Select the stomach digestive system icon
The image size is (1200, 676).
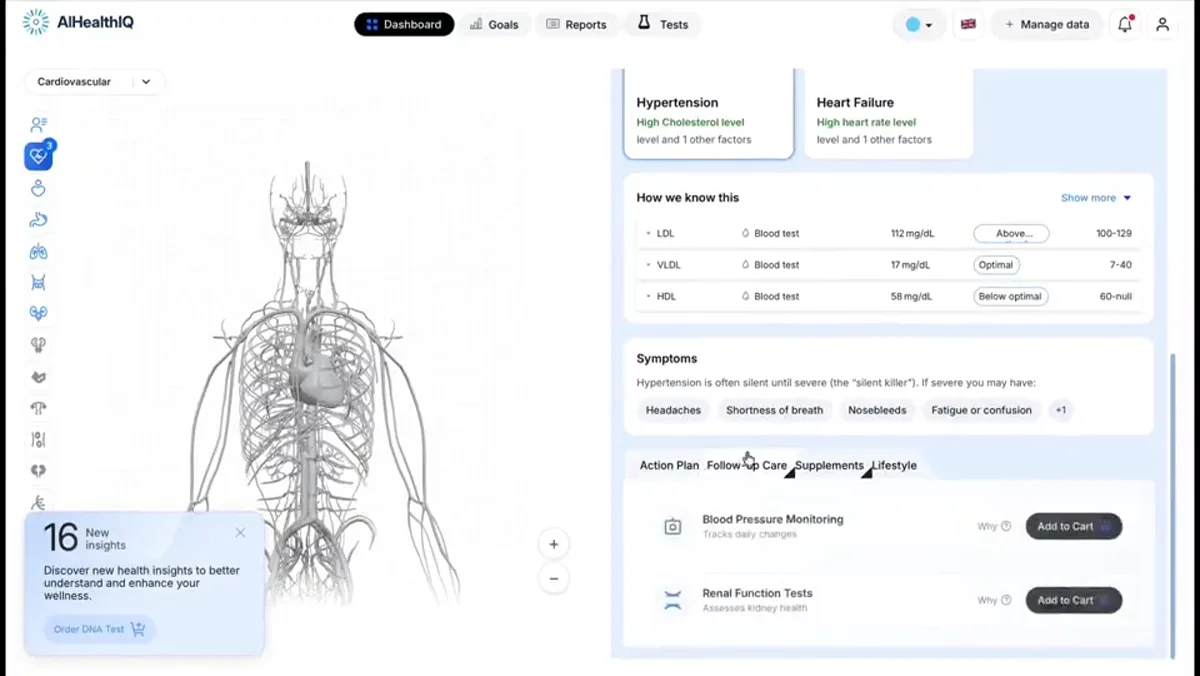39,220
